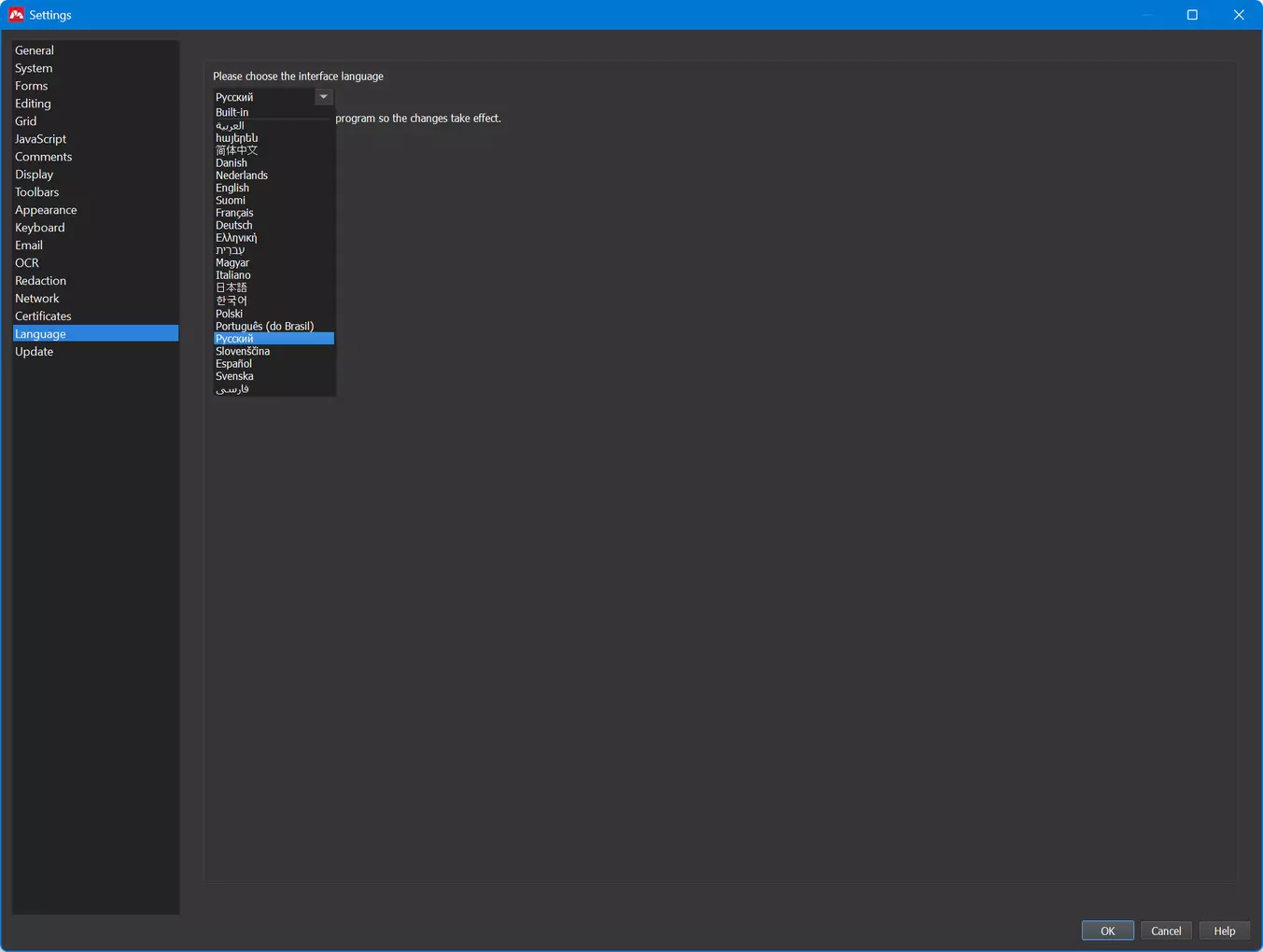Select English from the language list

pos(232,188)
